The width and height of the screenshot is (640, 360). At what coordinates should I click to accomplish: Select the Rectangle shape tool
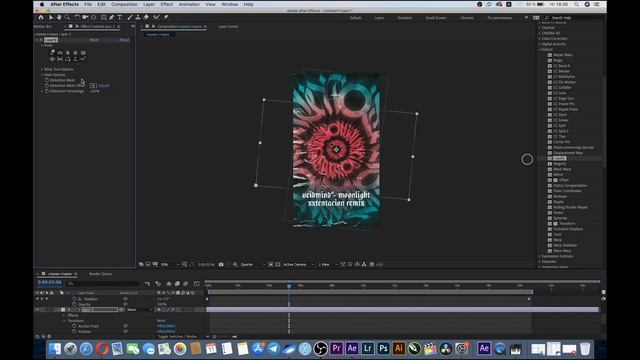tap(104, 18)
